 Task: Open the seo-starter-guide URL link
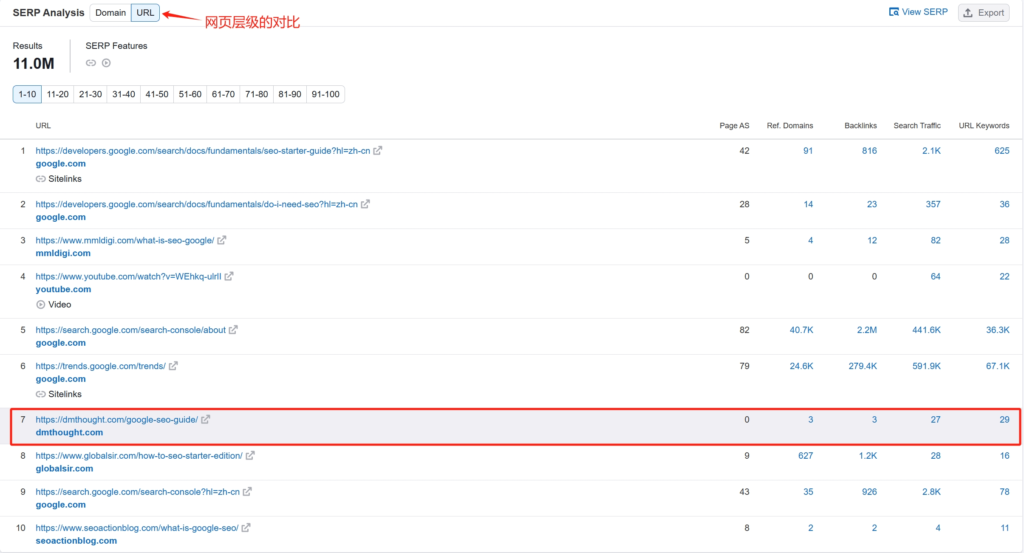pos(202,150)
